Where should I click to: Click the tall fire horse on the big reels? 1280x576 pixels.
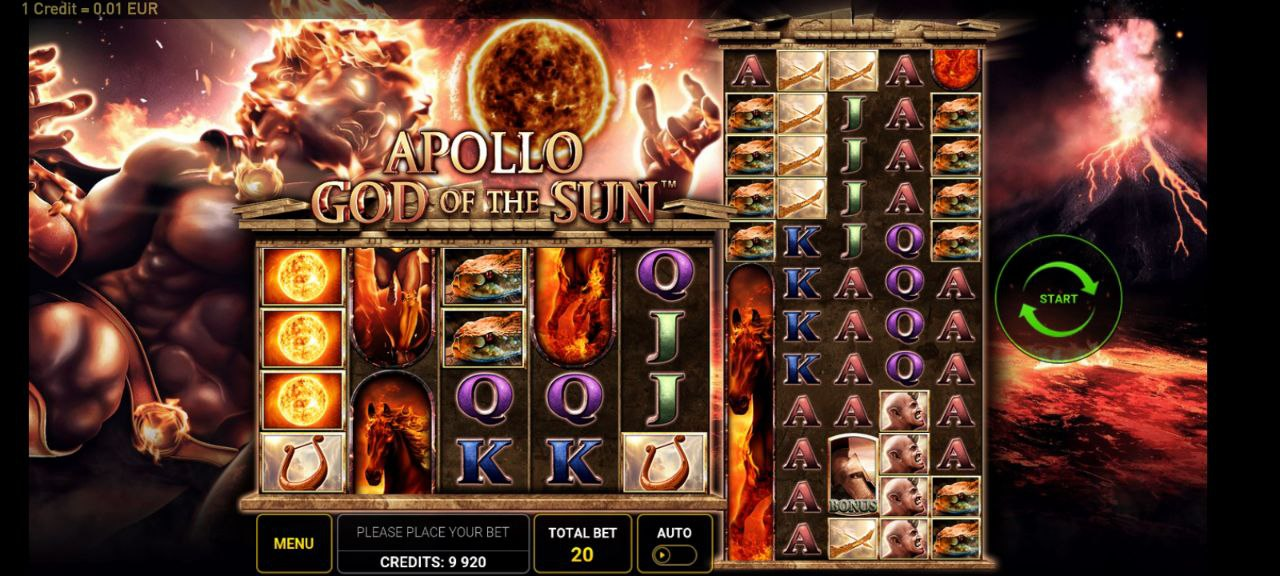(752, 412)
